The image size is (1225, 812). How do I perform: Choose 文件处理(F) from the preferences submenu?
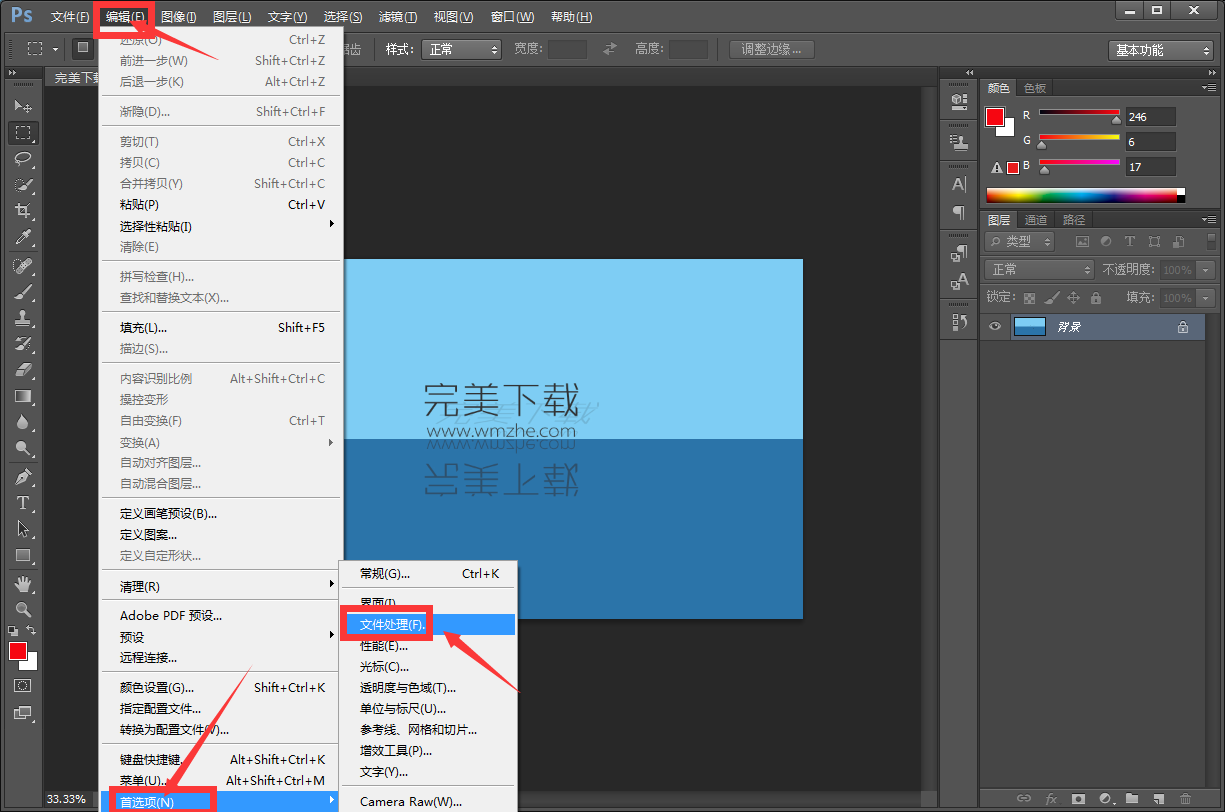[x=392, y=625]
